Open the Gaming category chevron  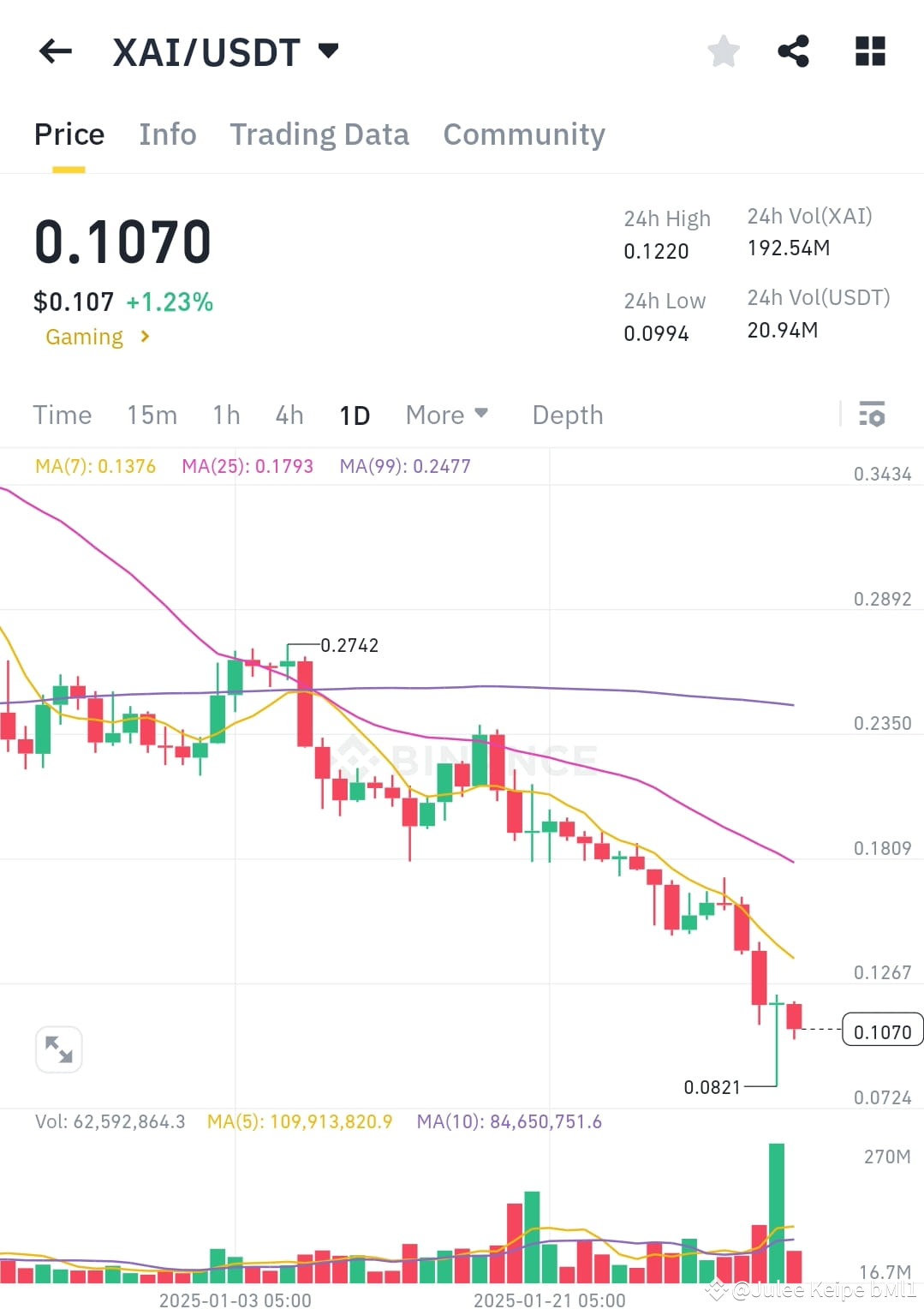pos(142,337)
